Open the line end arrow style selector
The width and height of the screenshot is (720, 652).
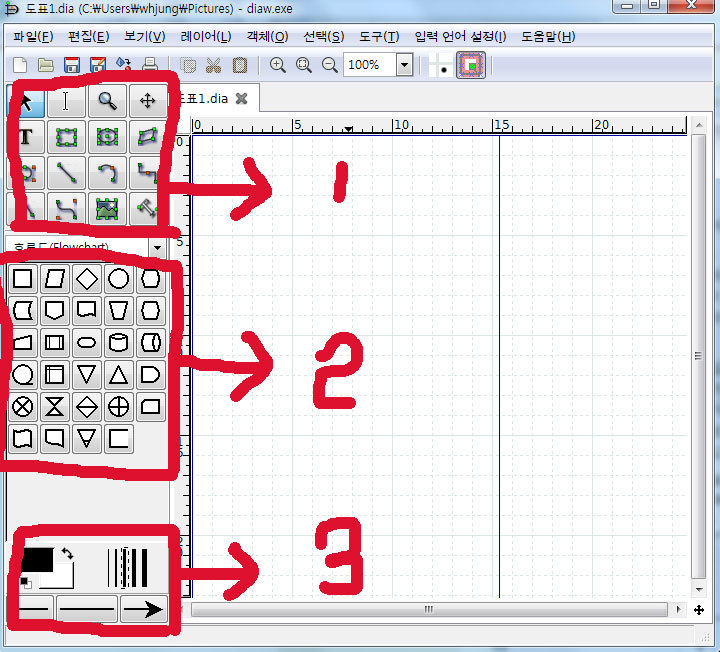[144, 609]
